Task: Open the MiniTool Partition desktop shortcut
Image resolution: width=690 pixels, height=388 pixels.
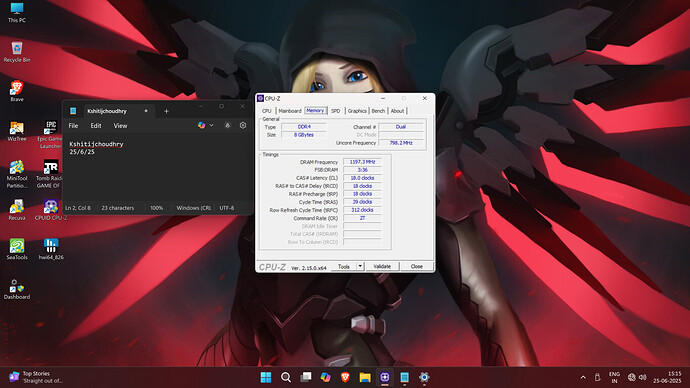Action: (x=17, y=174)
